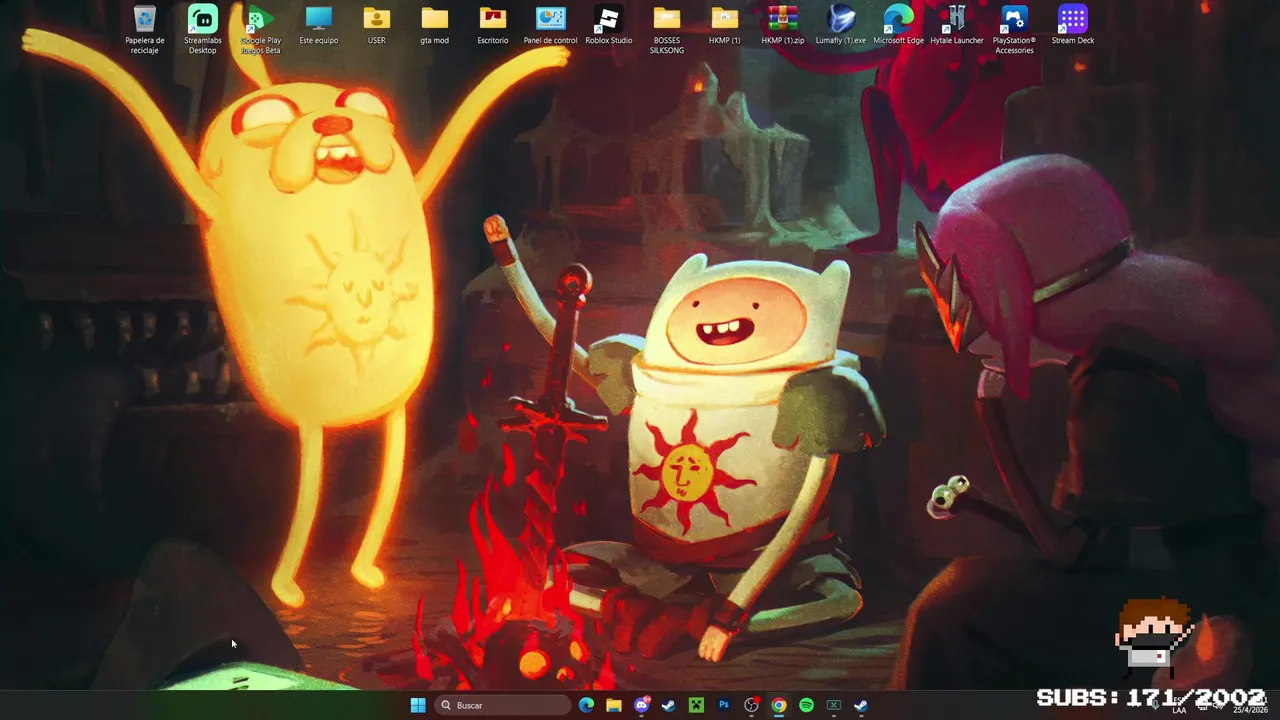Image resolution: width=1280 pixels, height=720 pixels.
Task: Select the USER folder on desktop
Action: [376, 25]
